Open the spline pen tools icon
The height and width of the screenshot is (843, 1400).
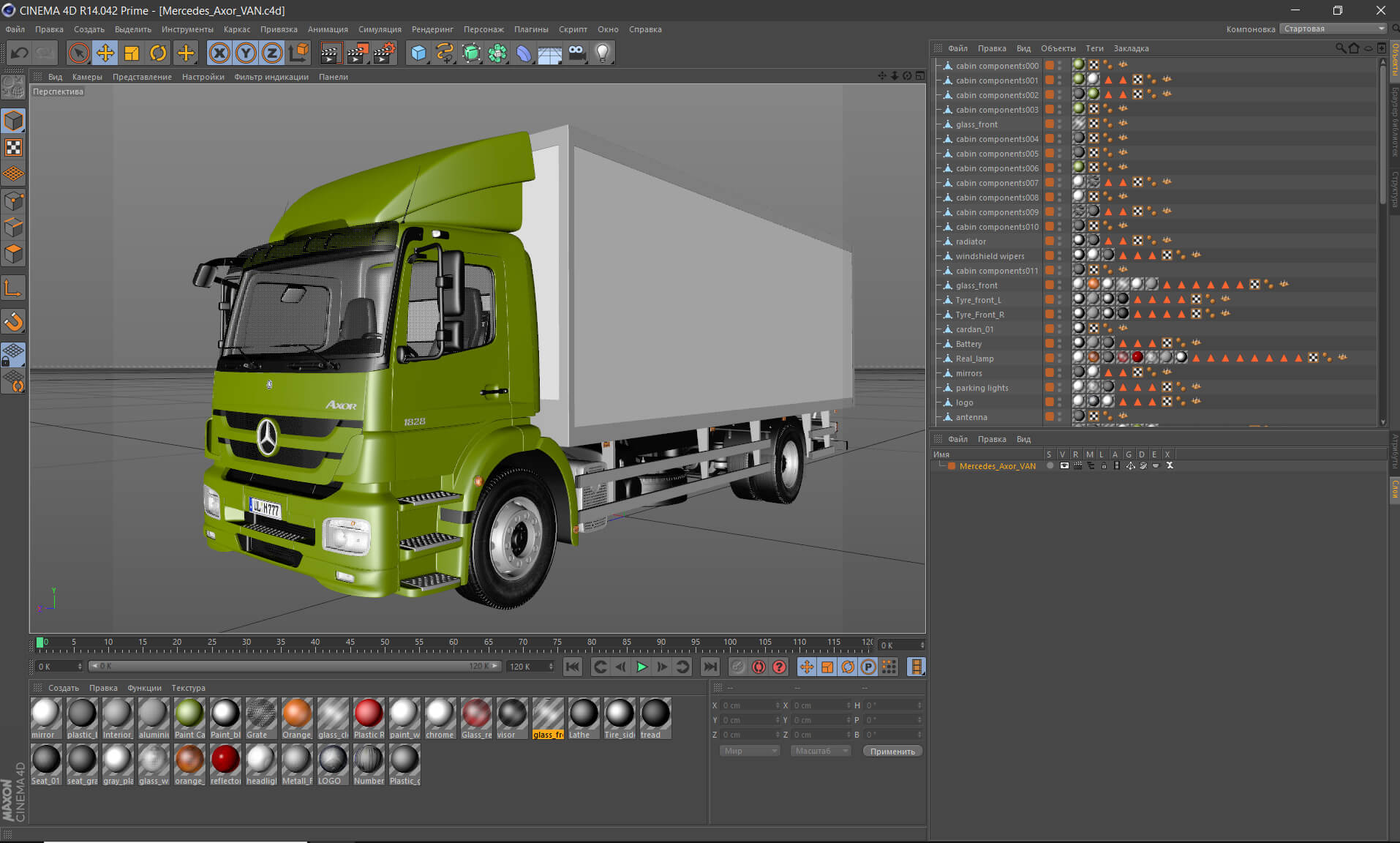445,53
